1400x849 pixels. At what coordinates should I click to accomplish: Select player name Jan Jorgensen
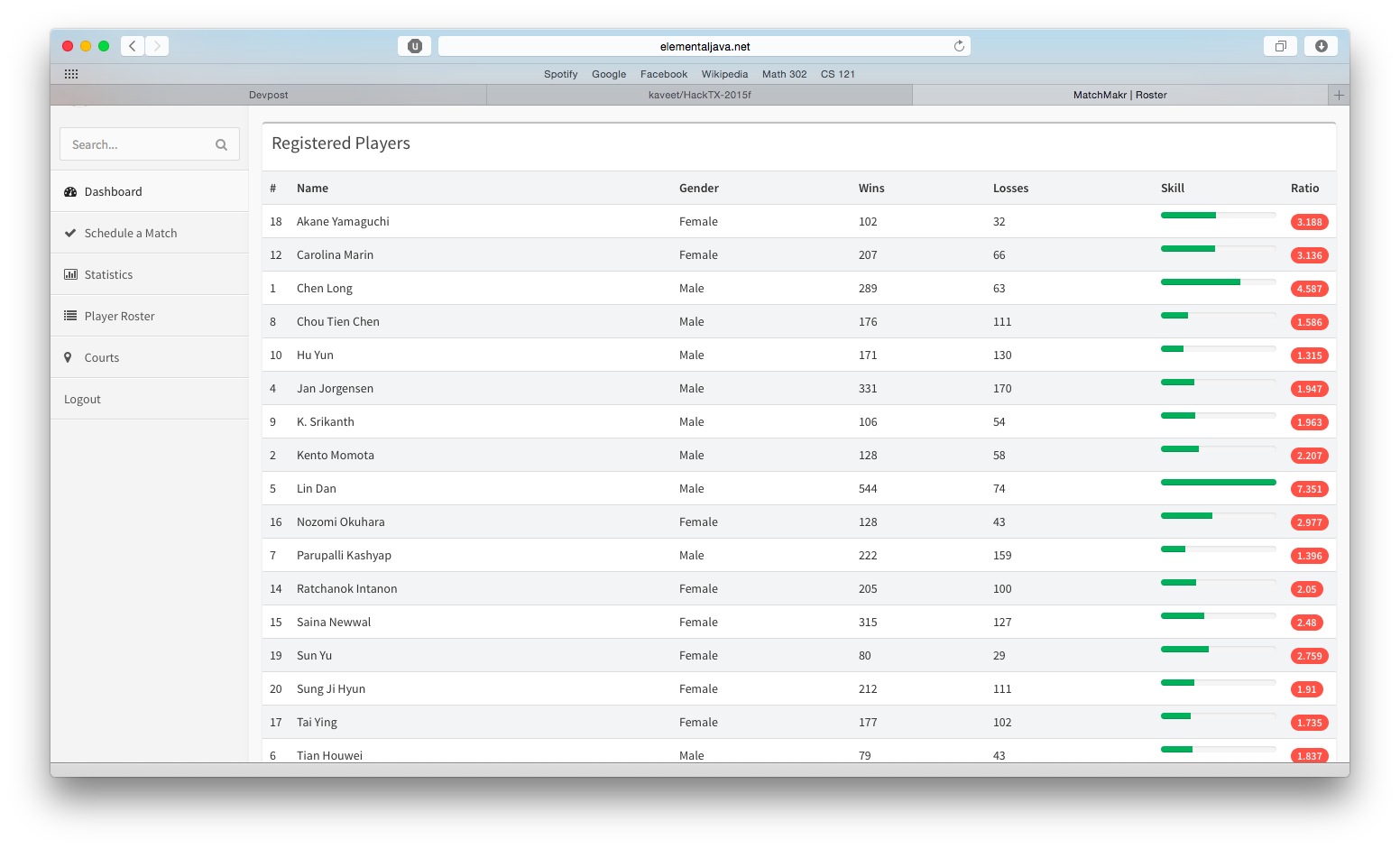click(335, 388)
